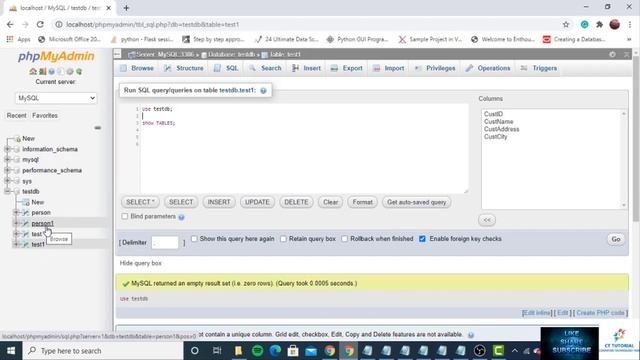Uncheck Enable foreign key checks

click(x=422, y=239)
